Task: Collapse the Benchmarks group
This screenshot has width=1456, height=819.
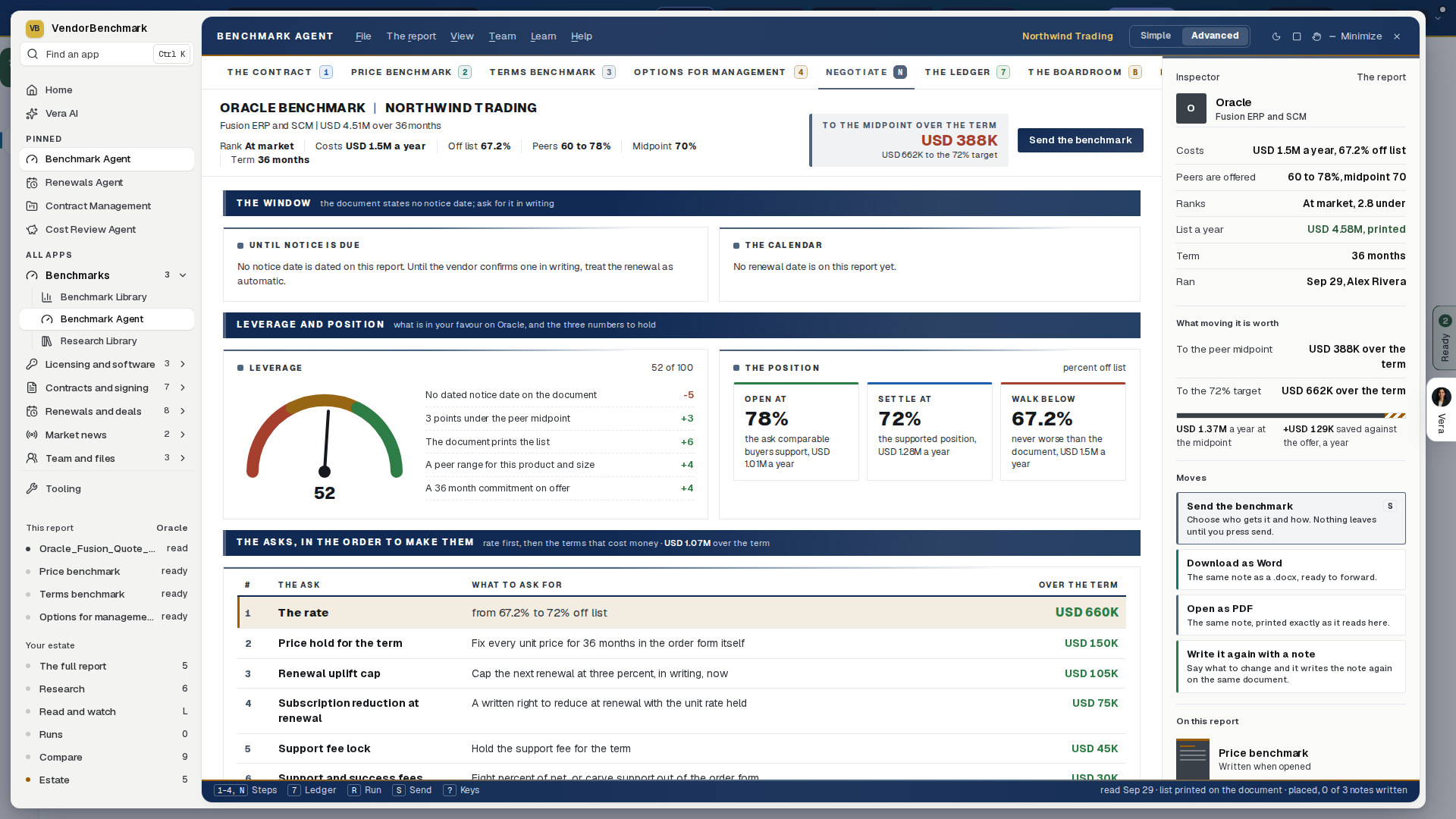Action: click(x=183, y=275)
